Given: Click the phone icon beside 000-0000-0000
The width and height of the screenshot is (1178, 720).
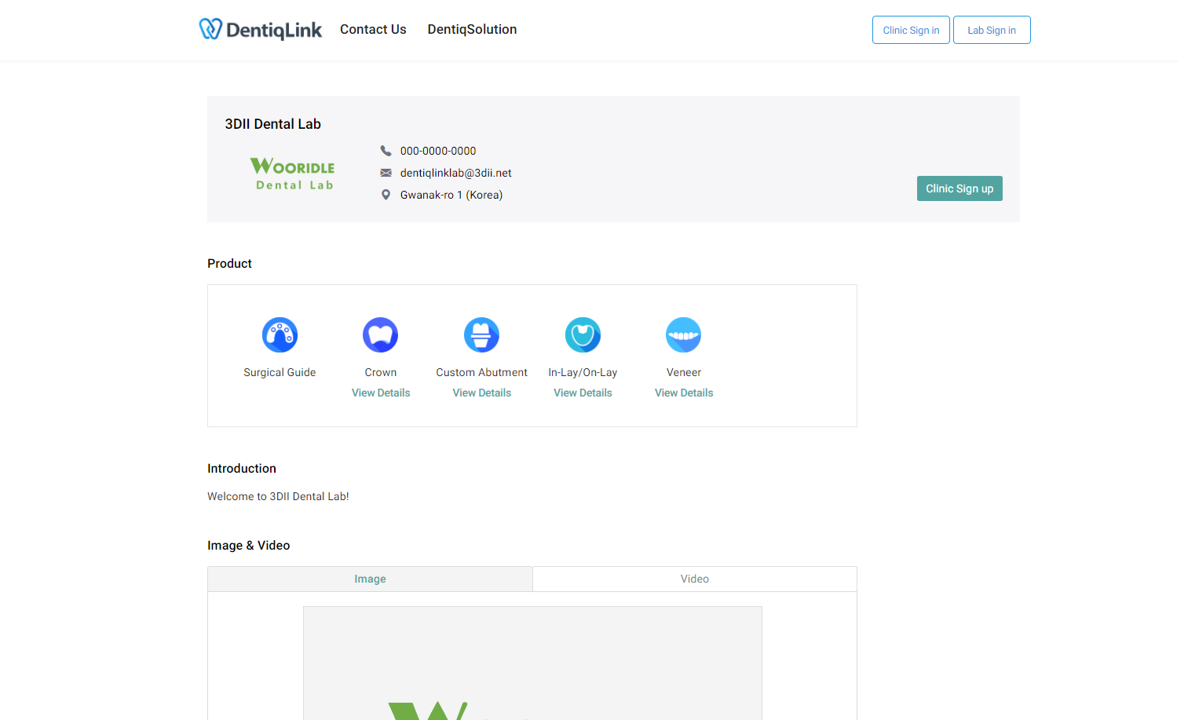Looking at the screenshot, I should coord(386,150).
